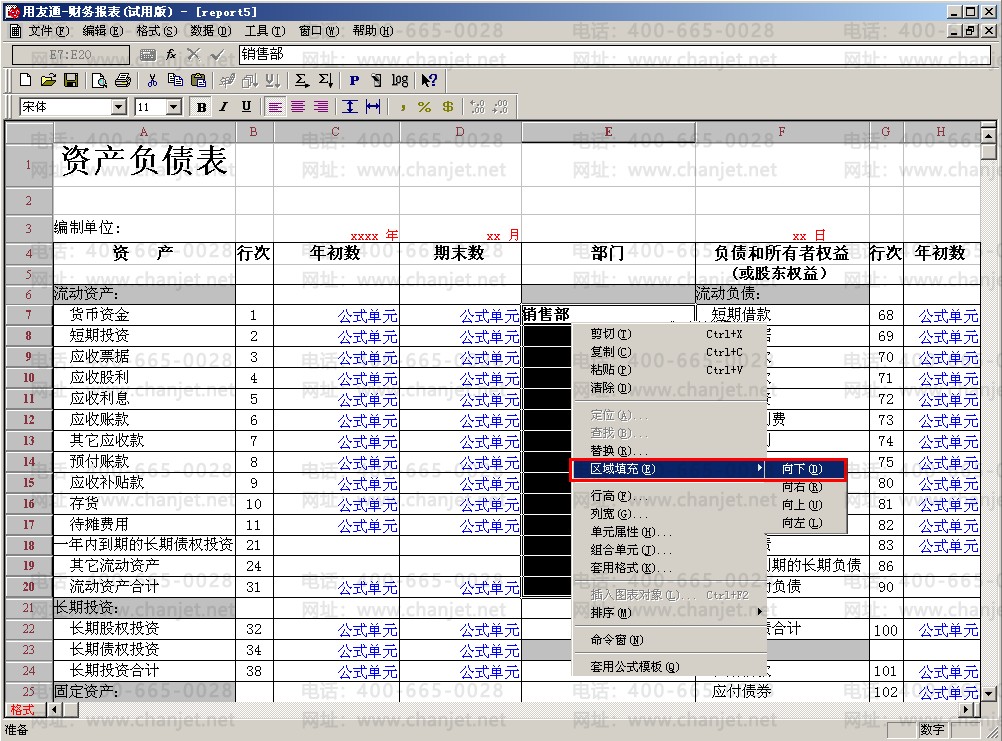Expand 排序 submenu in context menu
1002x741 pixels.
tap(667, 613)
